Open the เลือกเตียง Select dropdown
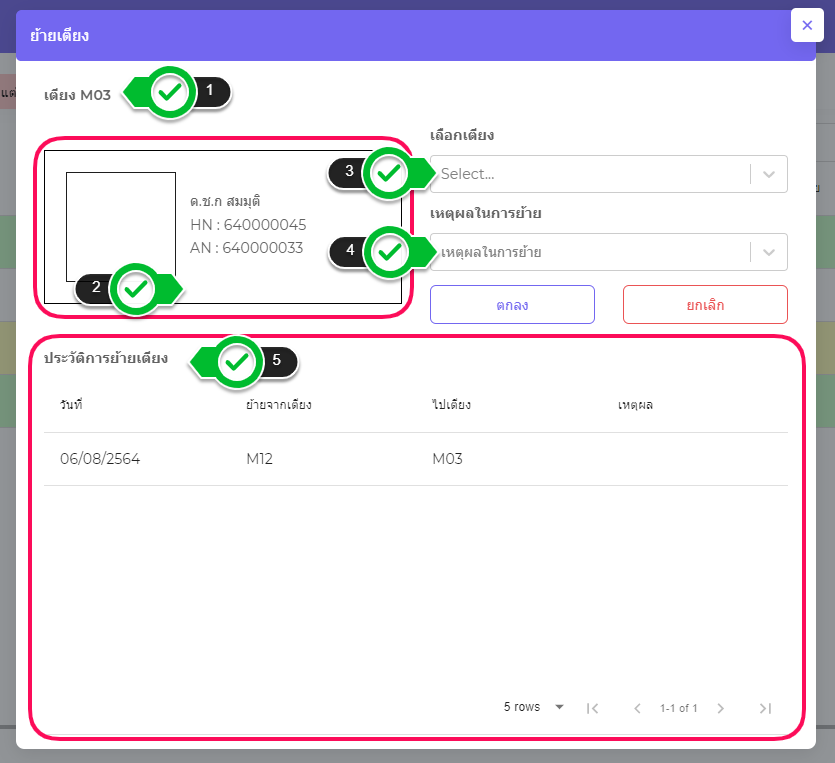 [590, 174]
